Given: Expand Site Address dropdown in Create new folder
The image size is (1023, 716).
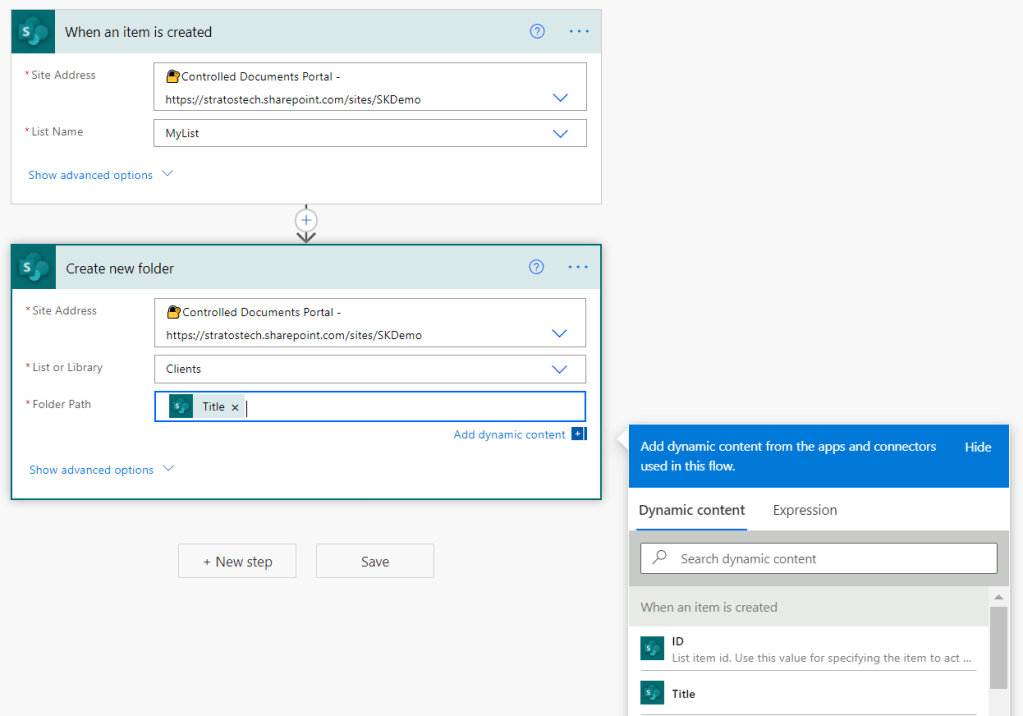Looking at the screenshot, I should point(560,334).
